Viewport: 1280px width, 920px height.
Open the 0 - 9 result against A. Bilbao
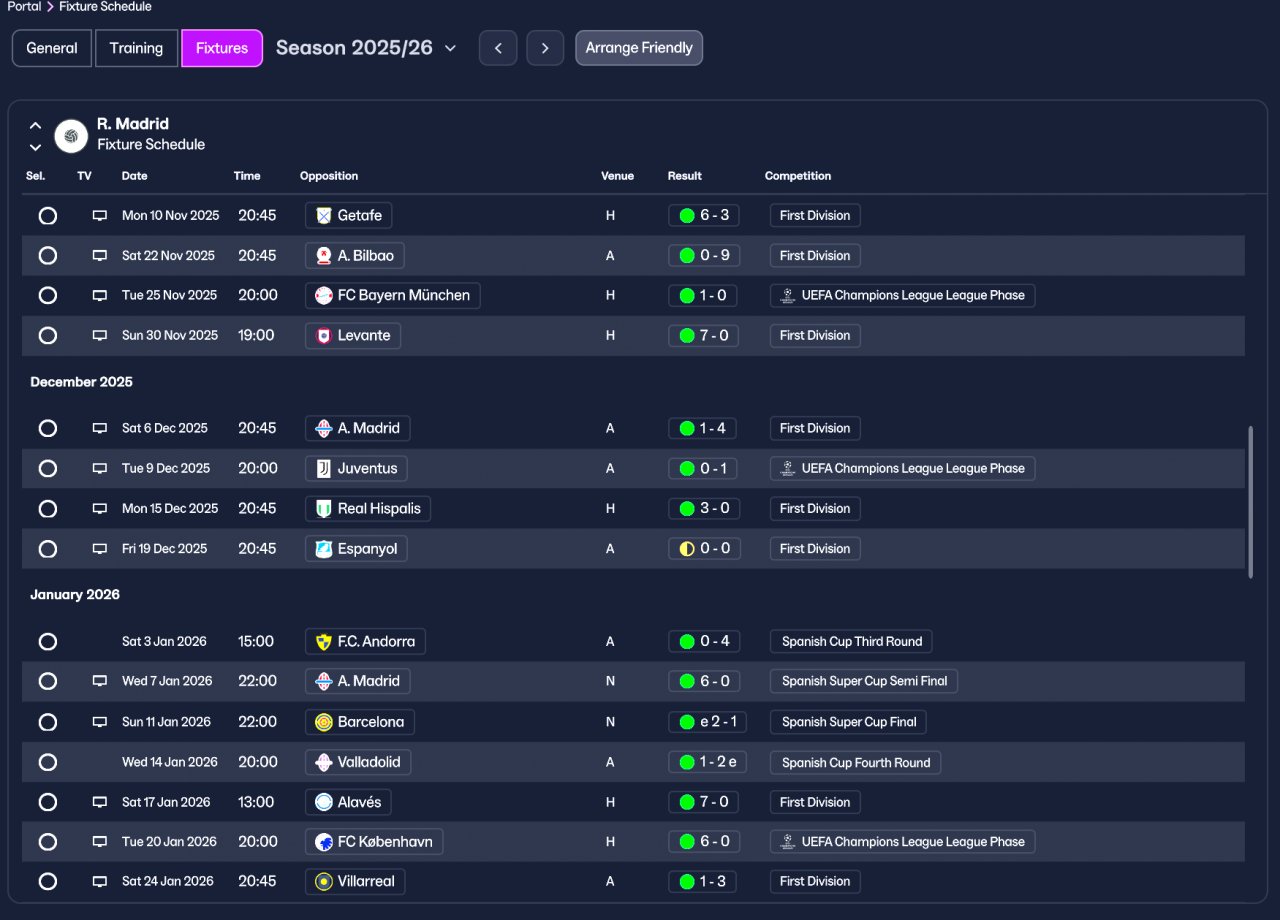point(704,255)
